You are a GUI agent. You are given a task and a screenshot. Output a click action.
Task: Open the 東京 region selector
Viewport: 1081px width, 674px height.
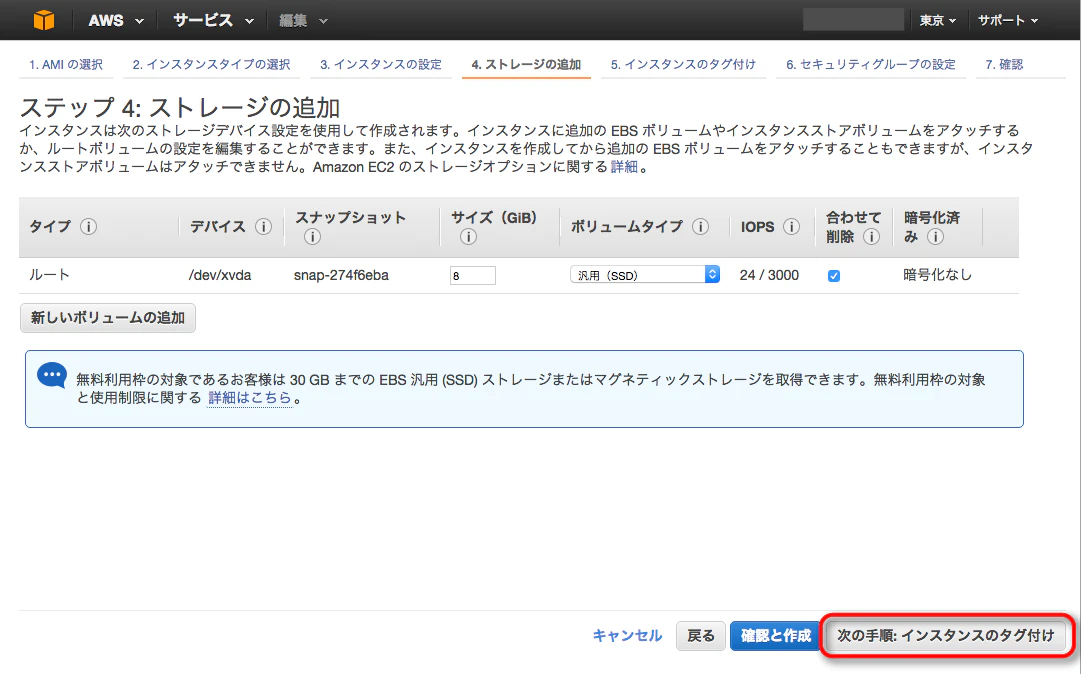click(x=938, y=21)
